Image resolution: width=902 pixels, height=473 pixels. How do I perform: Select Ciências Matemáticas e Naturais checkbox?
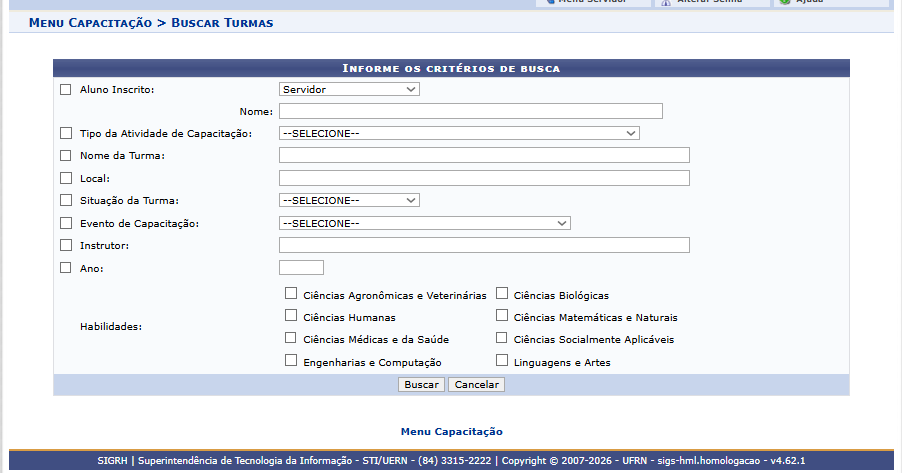pyautogui.click(x=502, y=315)
